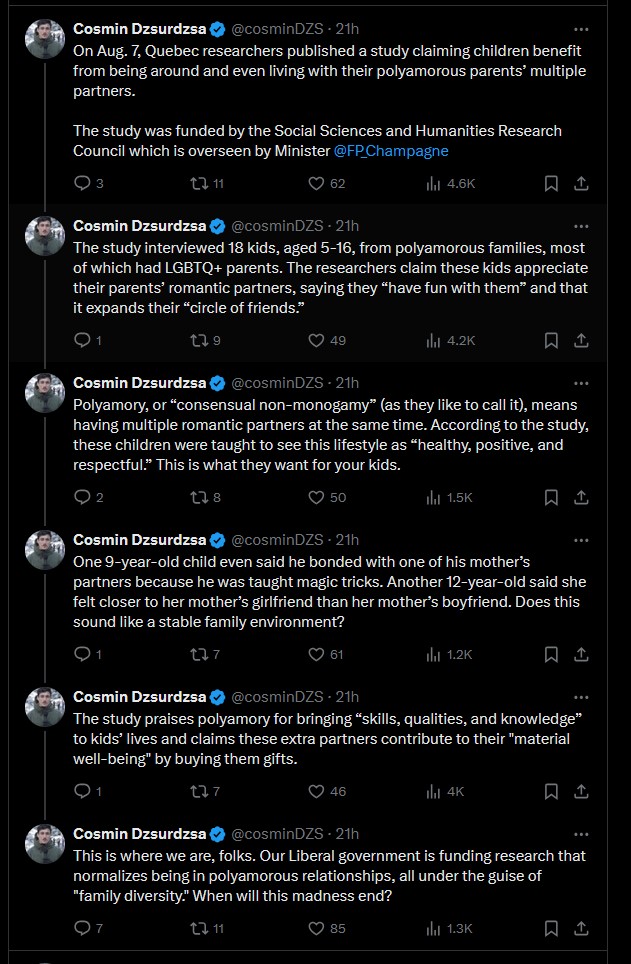Click the 21h timestamp on the polyamory definition tweet

pyautogui.click(x=347, y=382)
